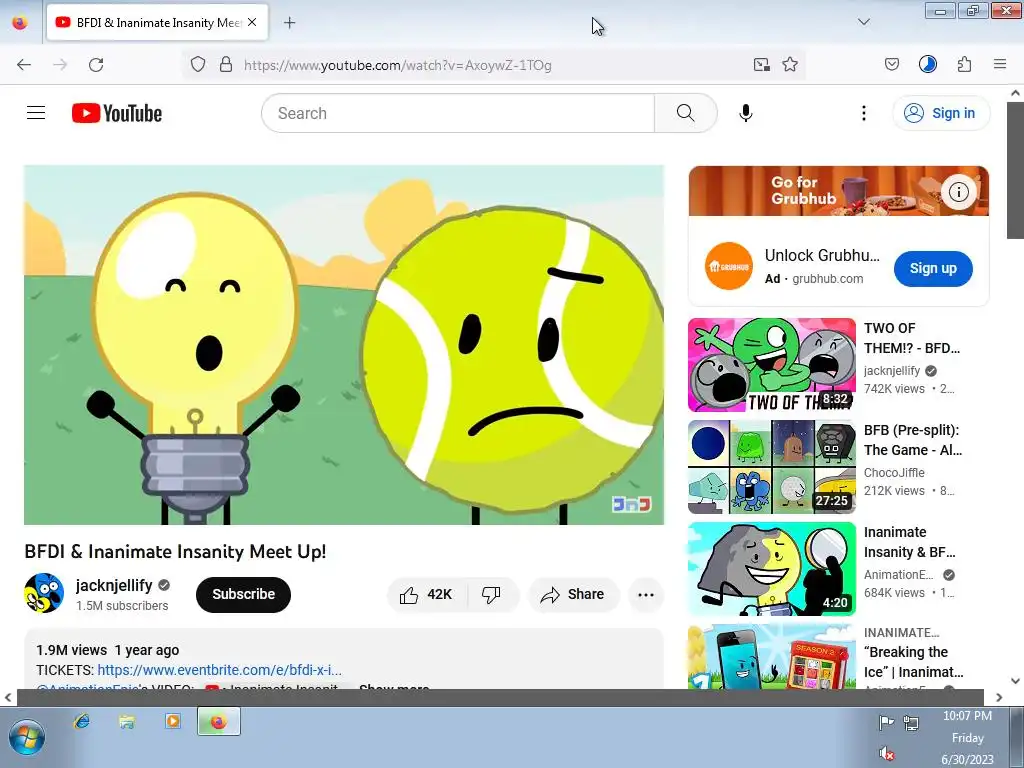Open Breaking the Ice video thumbnail
Image resolution: width=1024 pixels, height=768 pixels.
(x=771, y=656)
